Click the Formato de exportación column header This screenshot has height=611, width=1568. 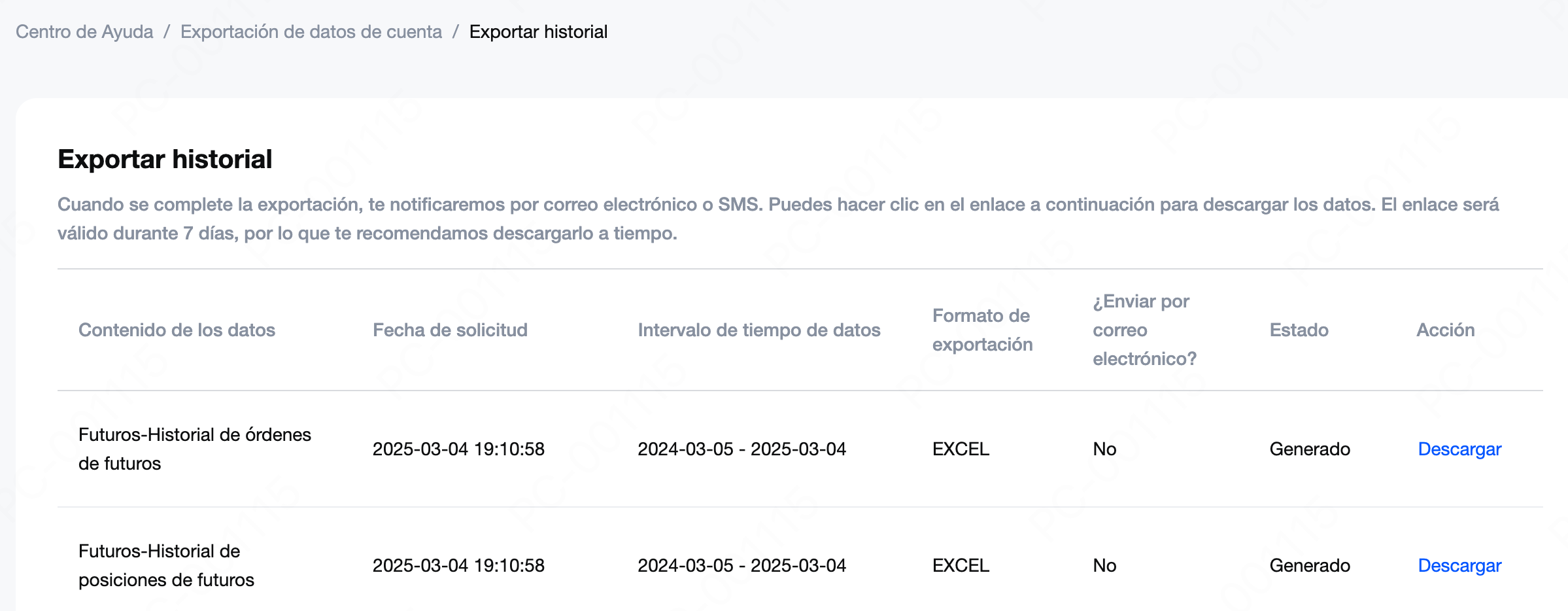click(982, 330)
